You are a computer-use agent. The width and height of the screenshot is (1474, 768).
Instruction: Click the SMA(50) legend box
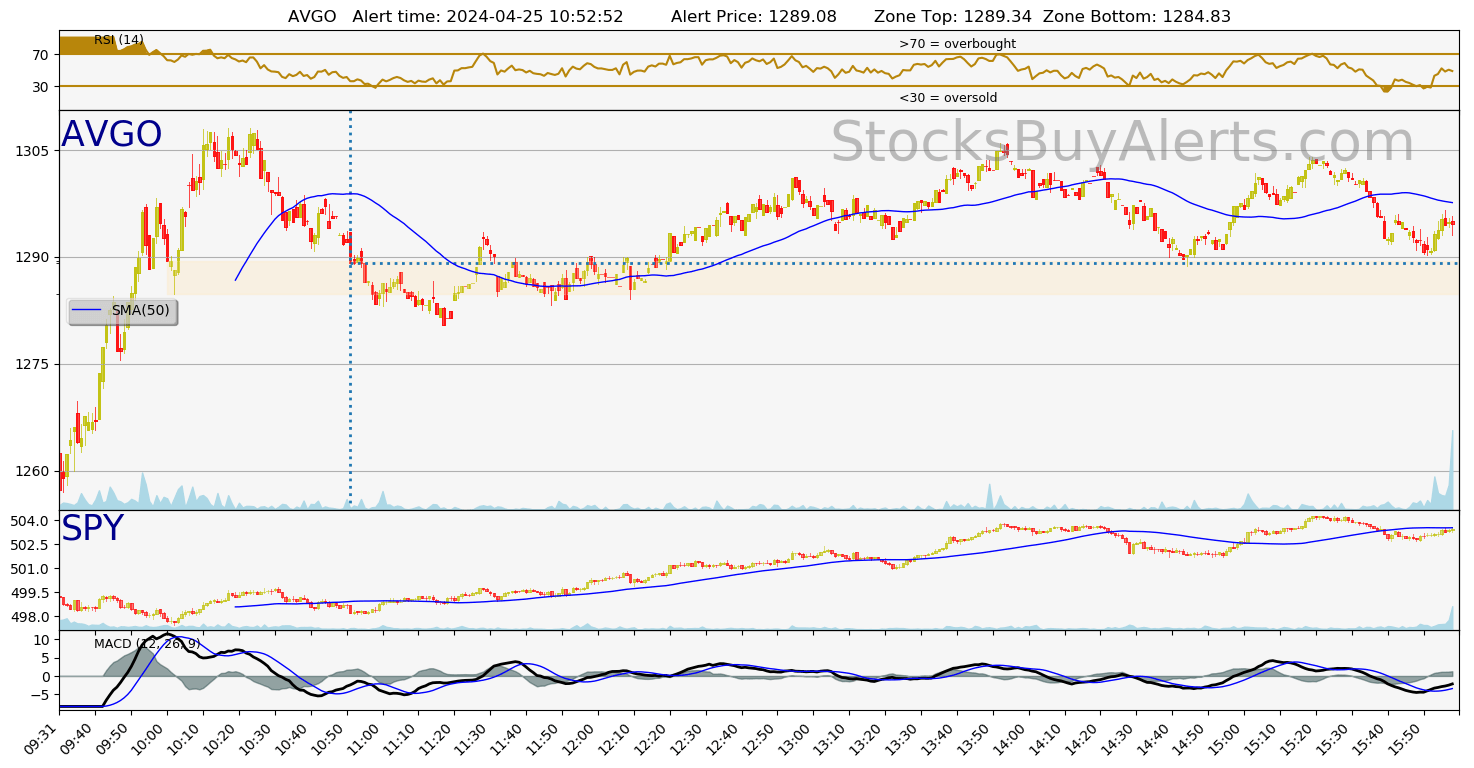[123, 311]
